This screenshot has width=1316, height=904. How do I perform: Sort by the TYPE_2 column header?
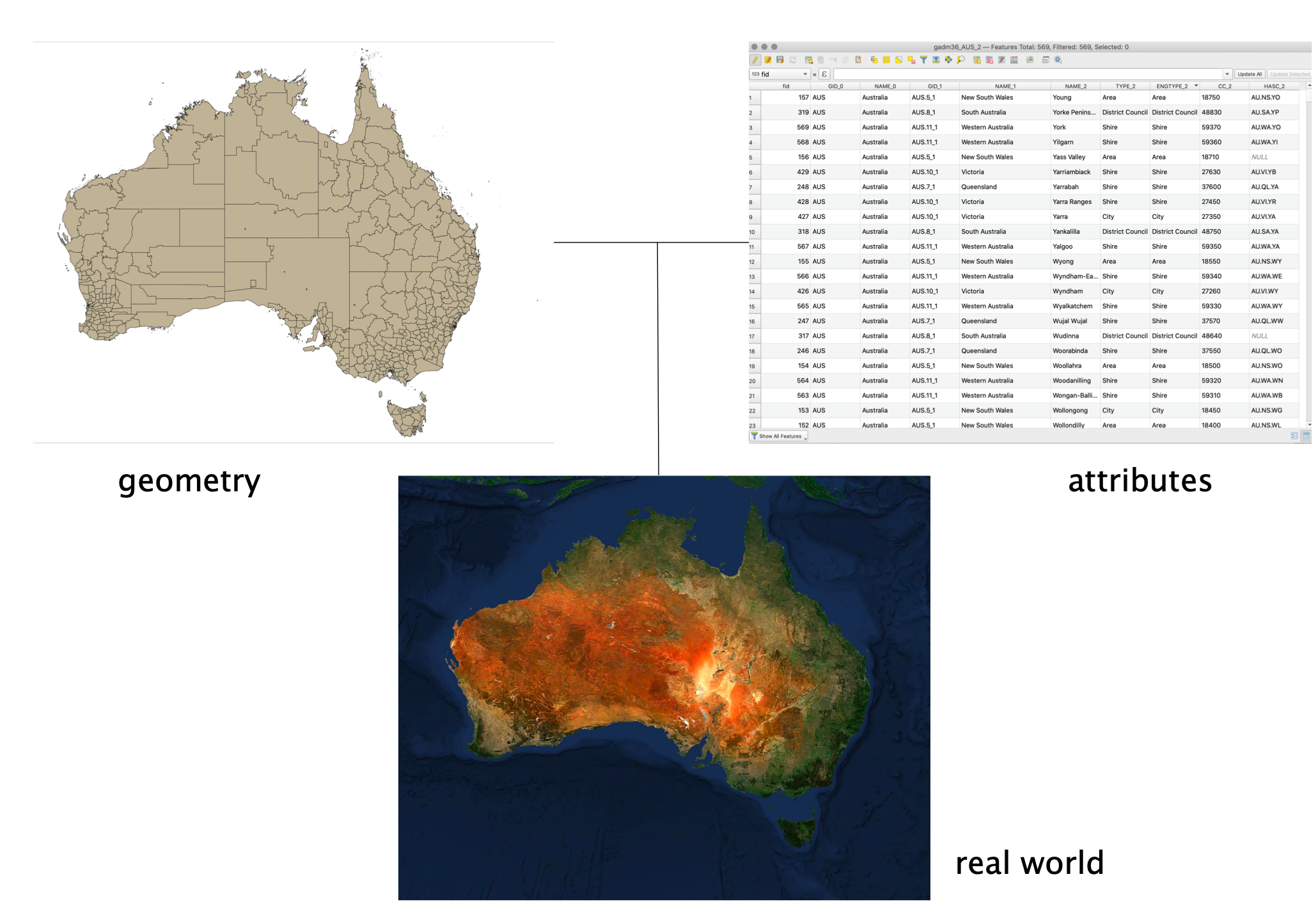click(x=1125, y=86)
